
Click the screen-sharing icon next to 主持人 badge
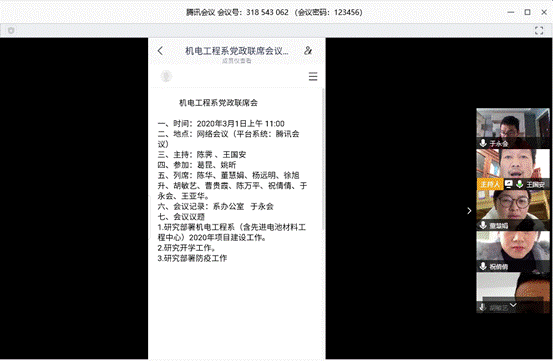pos(509,184)
